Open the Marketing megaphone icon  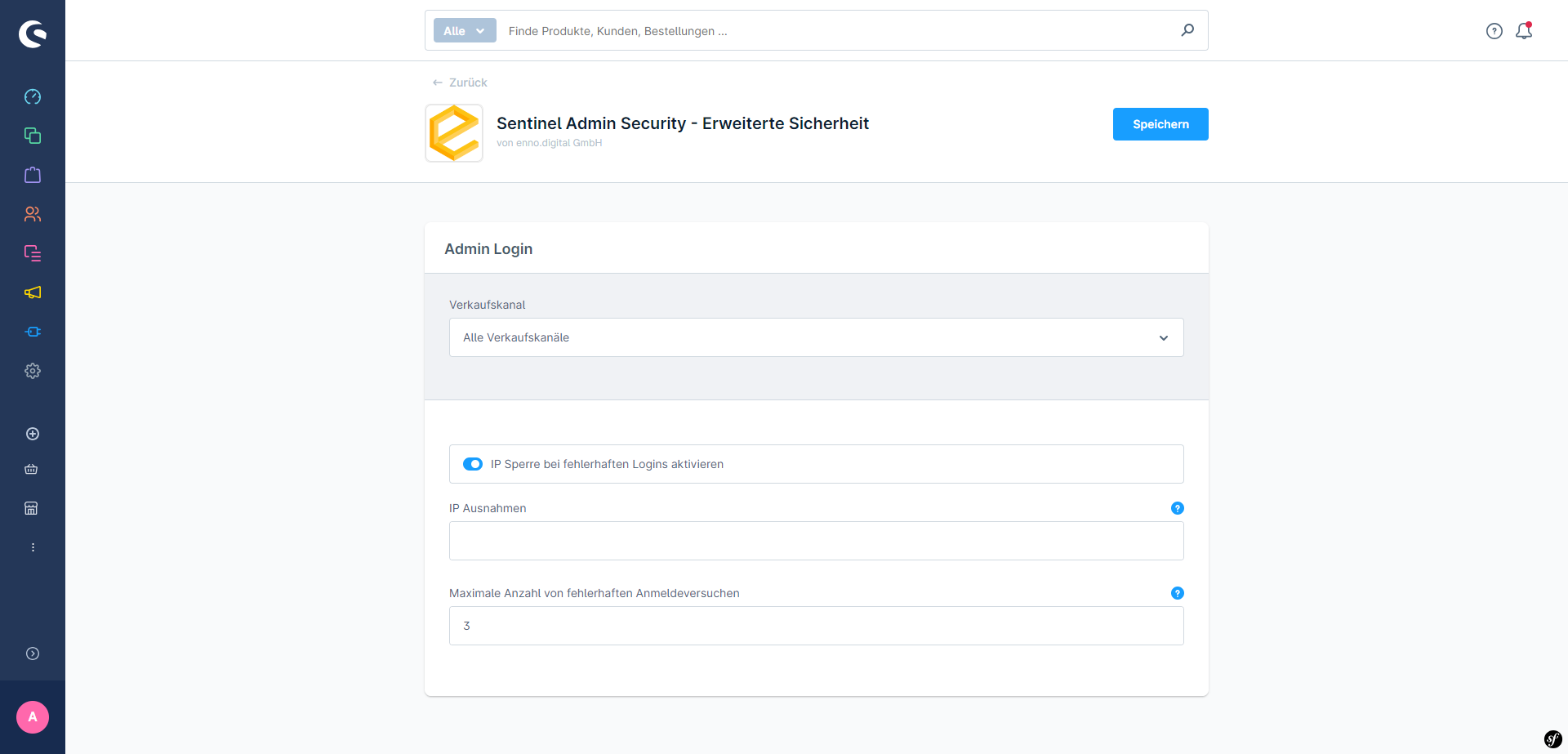(33, 292)
